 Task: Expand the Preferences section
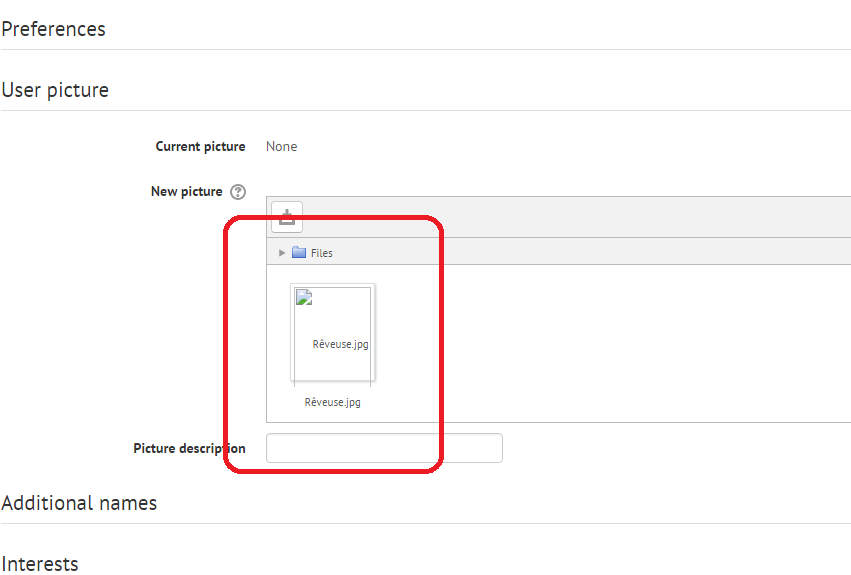coord(53,29)
